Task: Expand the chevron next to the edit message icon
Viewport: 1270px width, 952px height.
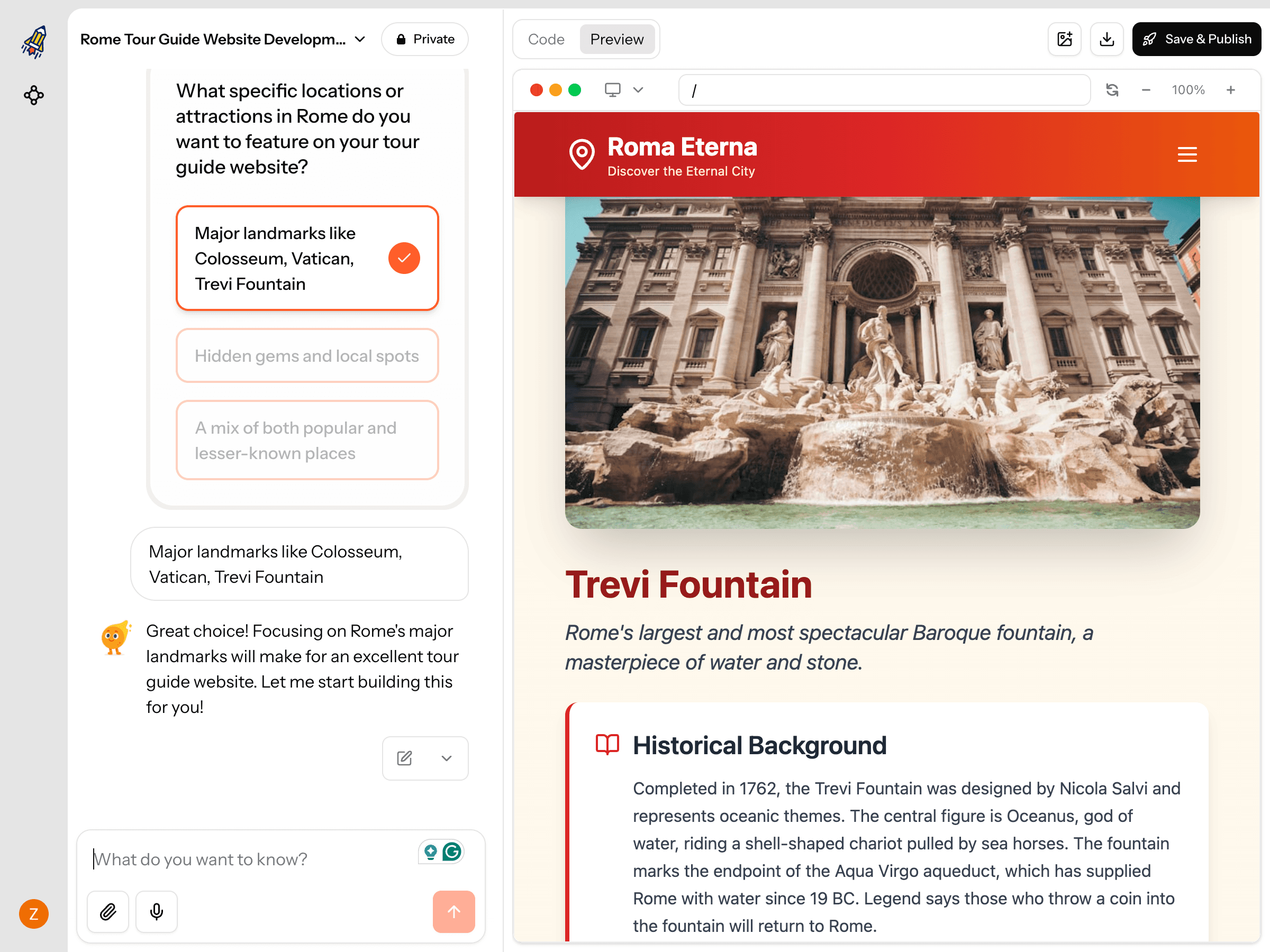Action: (446, 758)
